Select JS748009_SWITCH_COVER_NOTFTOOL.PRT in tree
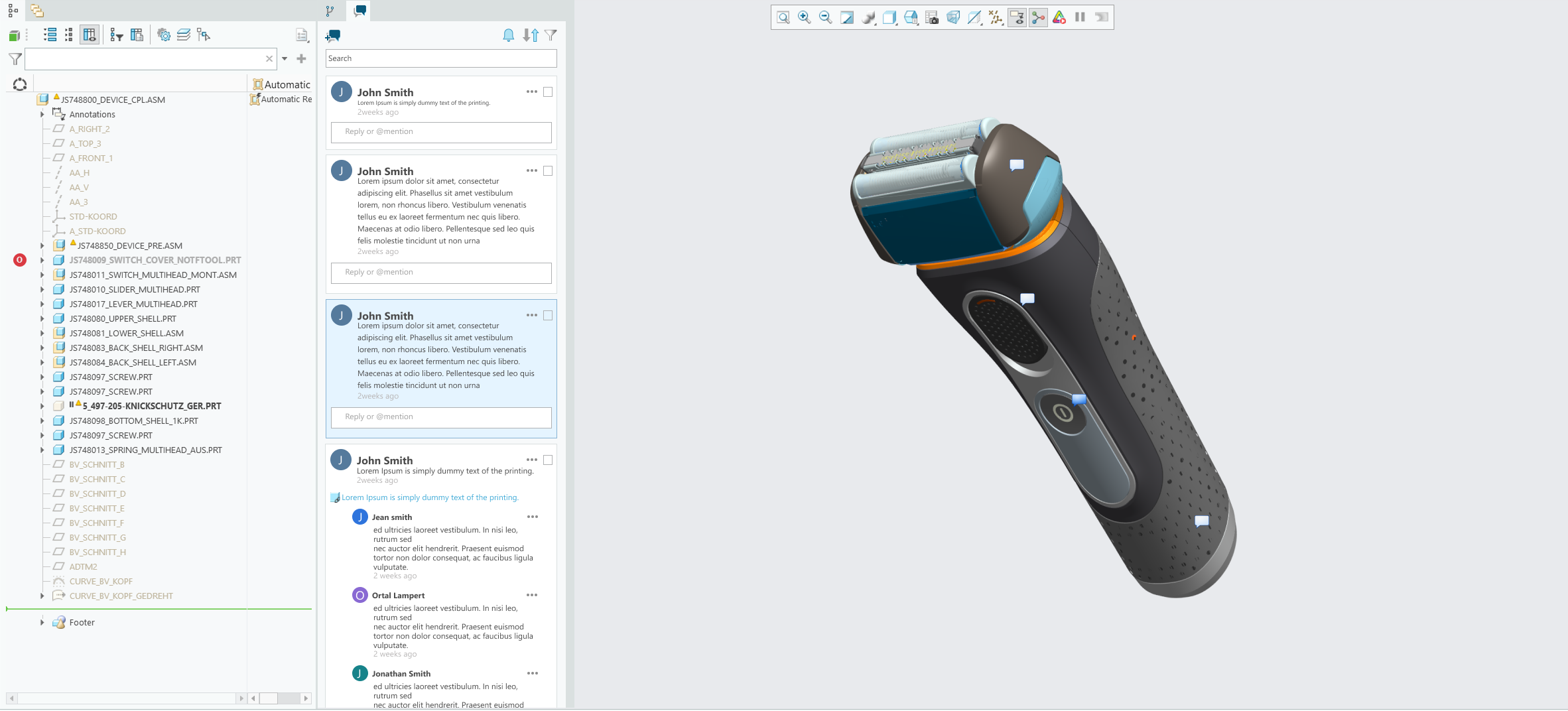 (x=155, y=261)
